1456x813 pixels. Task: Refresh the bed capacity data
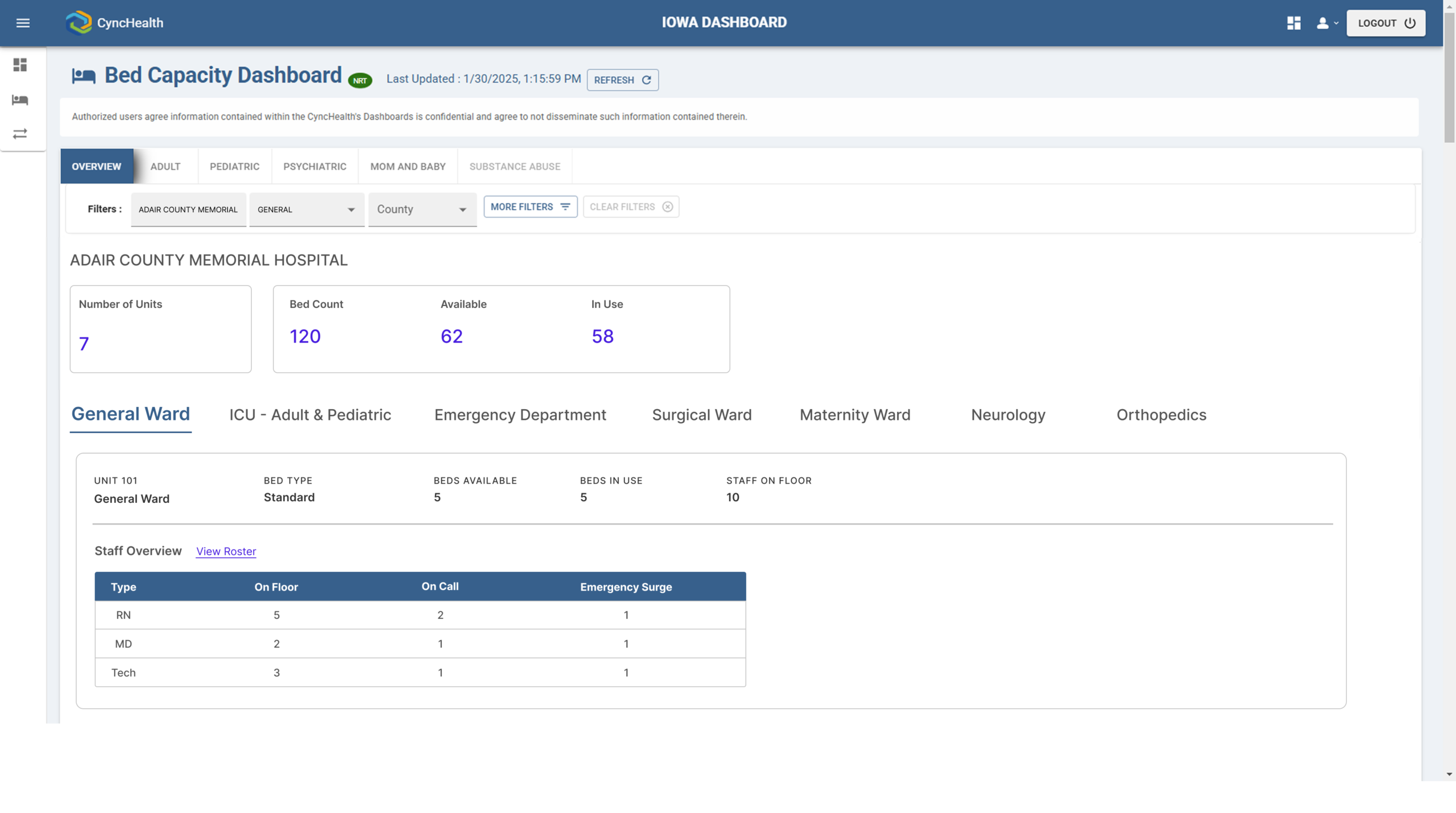622,80
